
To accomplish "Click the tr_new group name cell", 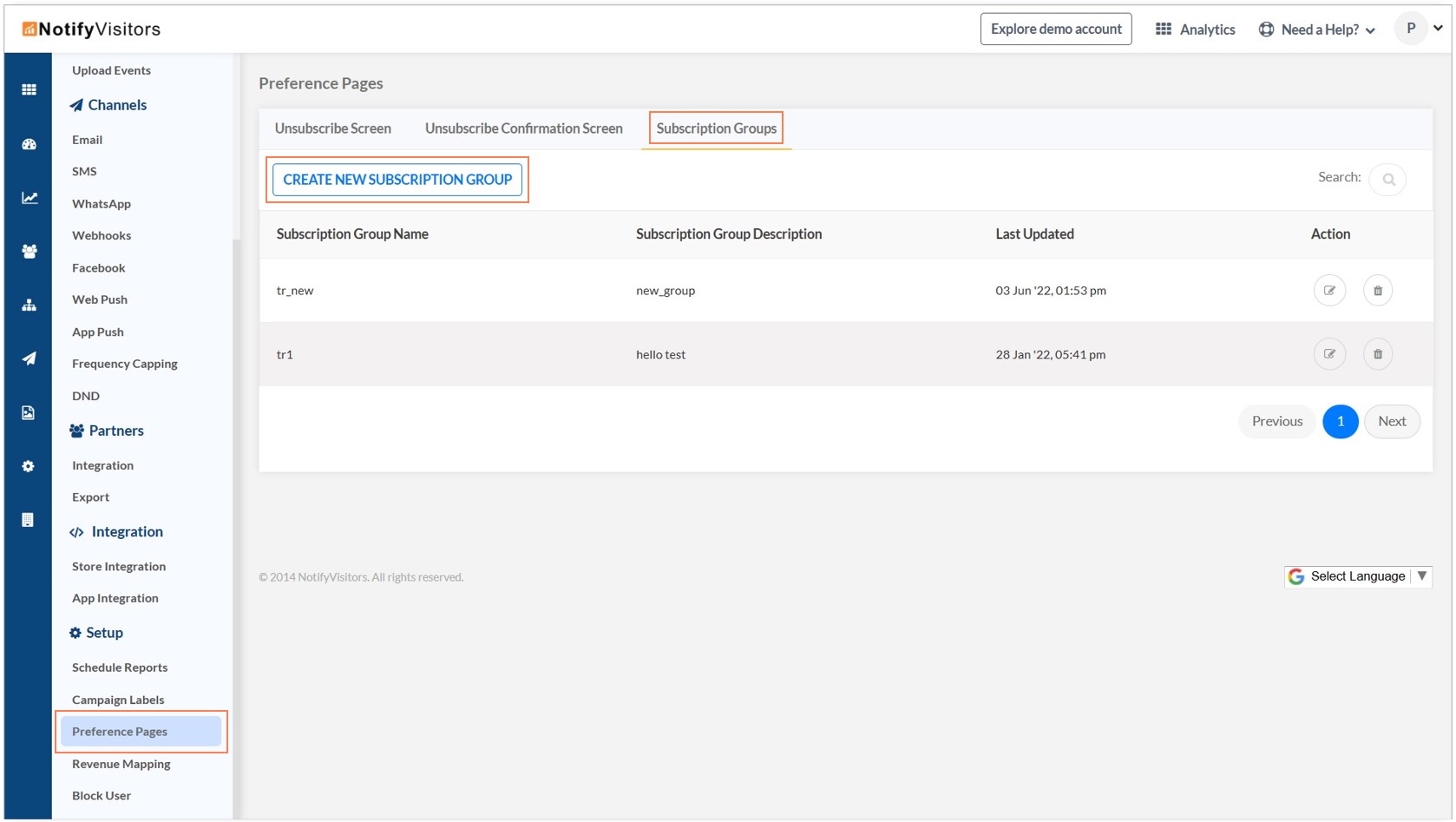I will [x=295, y=291].
